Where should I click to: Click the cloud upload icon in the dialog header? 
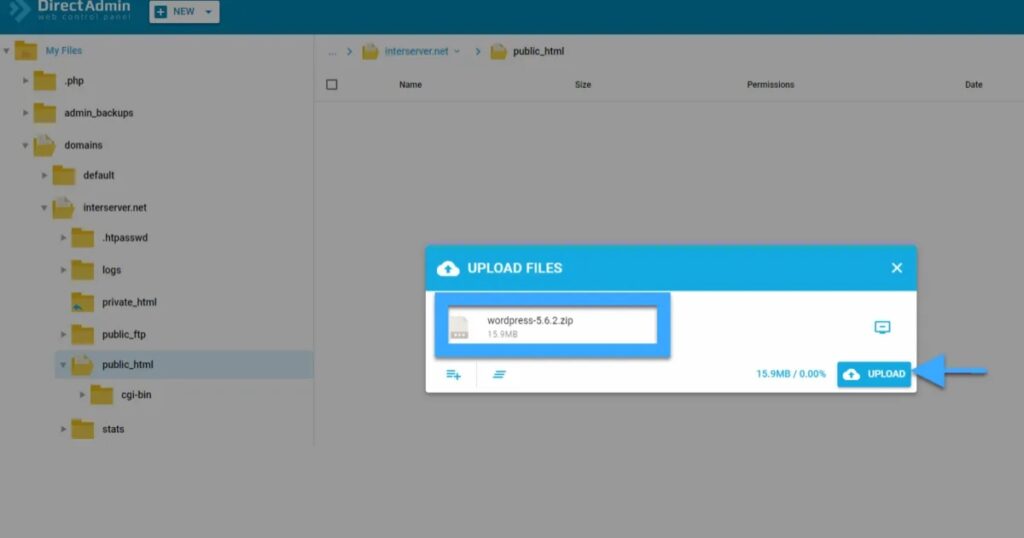click(x=448, y=268)
